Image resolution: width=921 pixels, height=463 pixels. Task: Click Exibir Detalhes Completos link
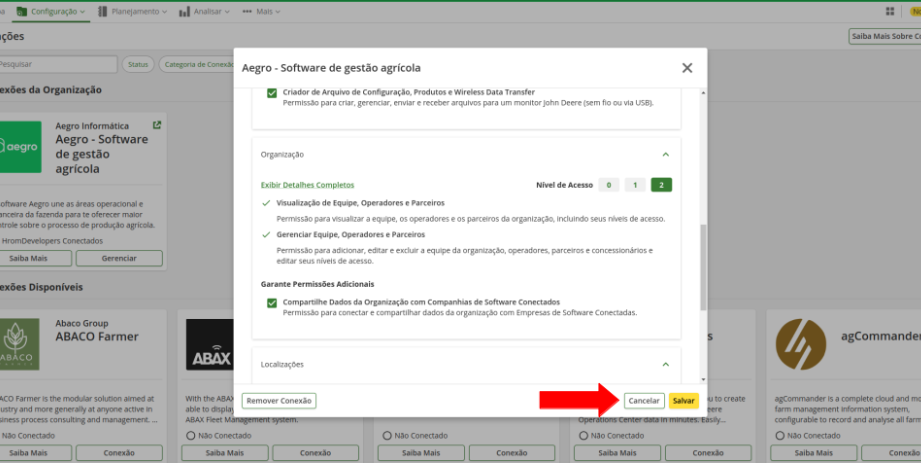[307, 185]
